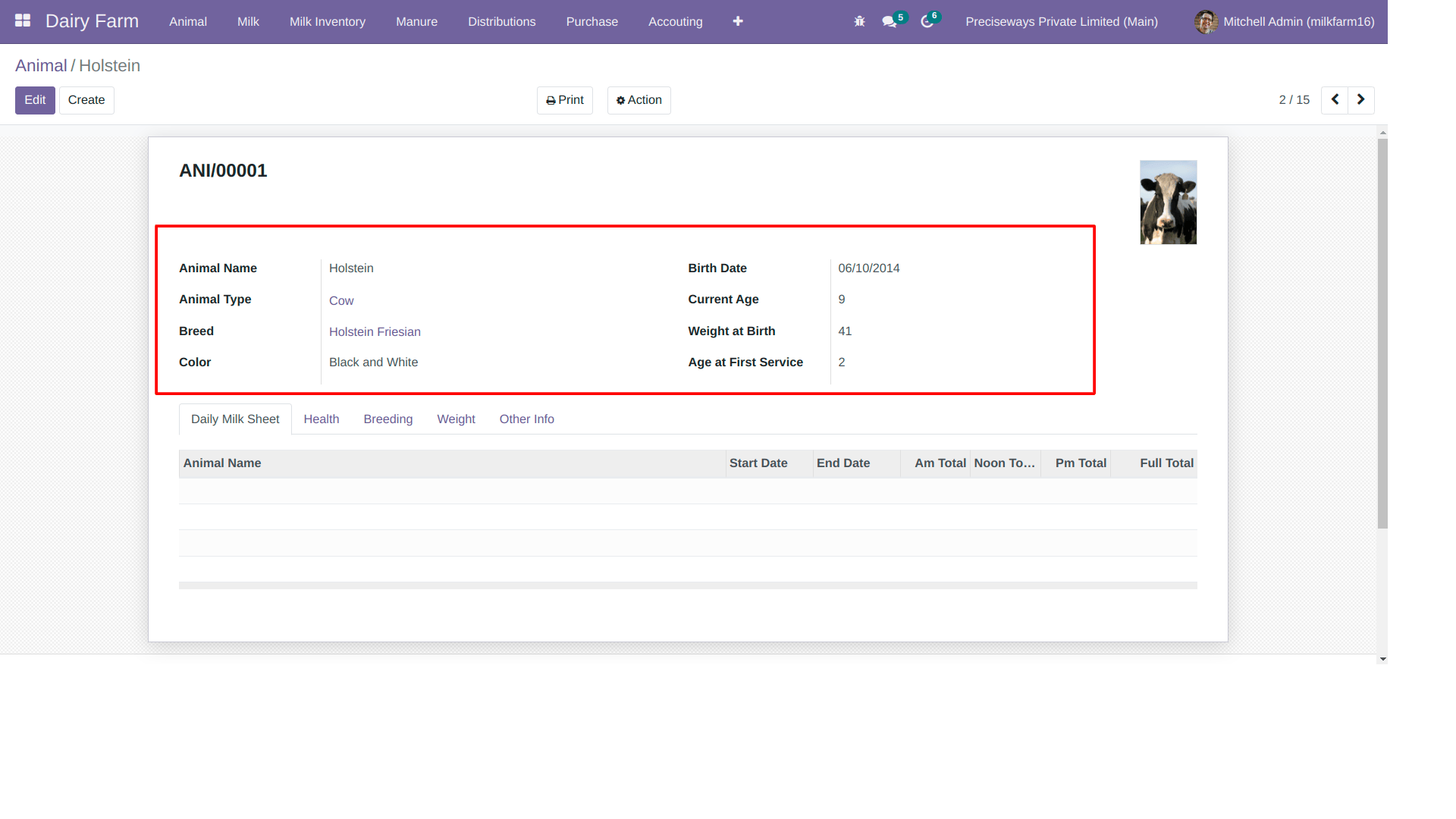The height and width of the screenshot is (819, 1456).
Task: Click the Dairy Farm app title
Action: point(93,20)
